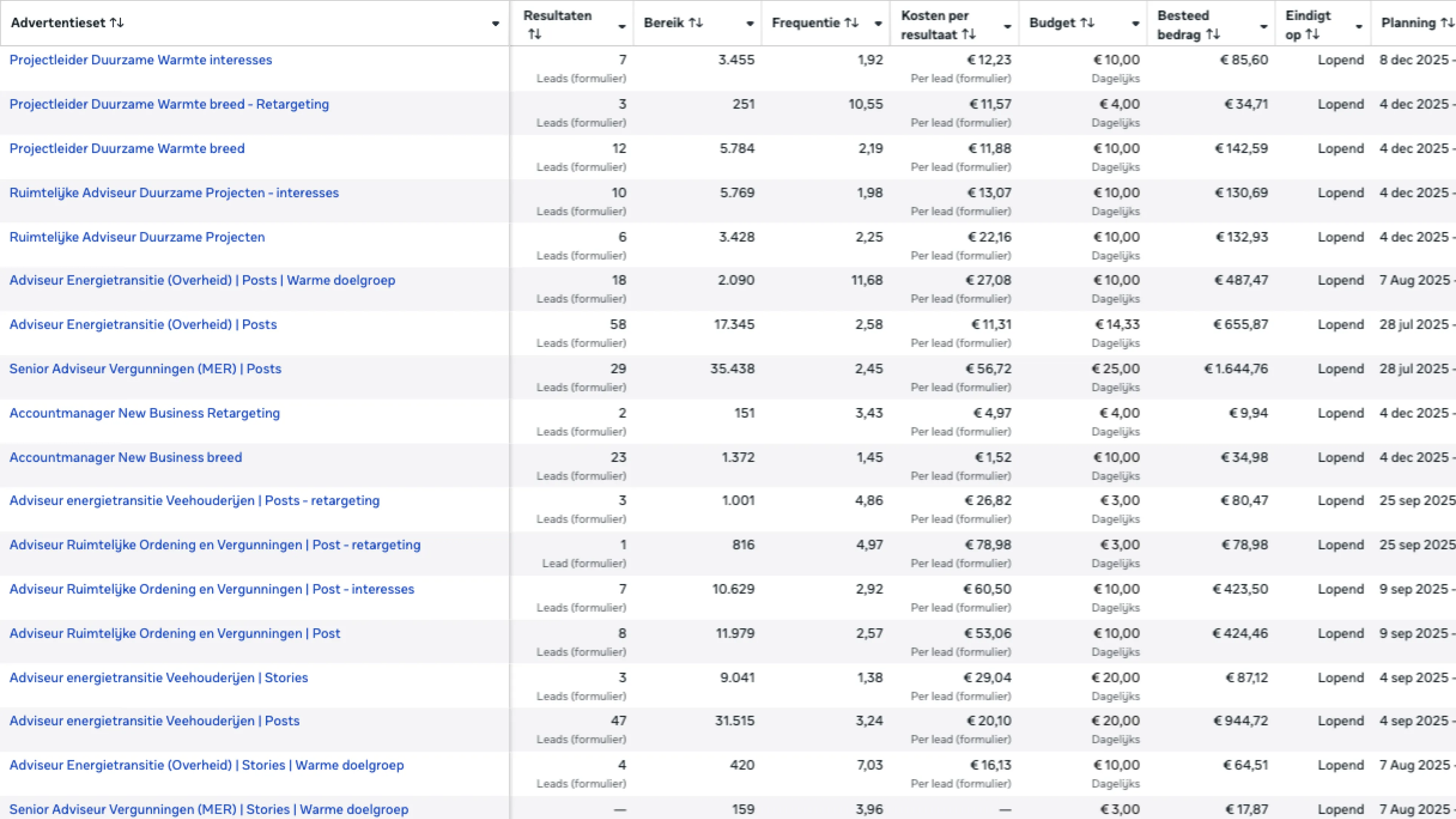Expand Bereik column options caret

tap(750, 24)
